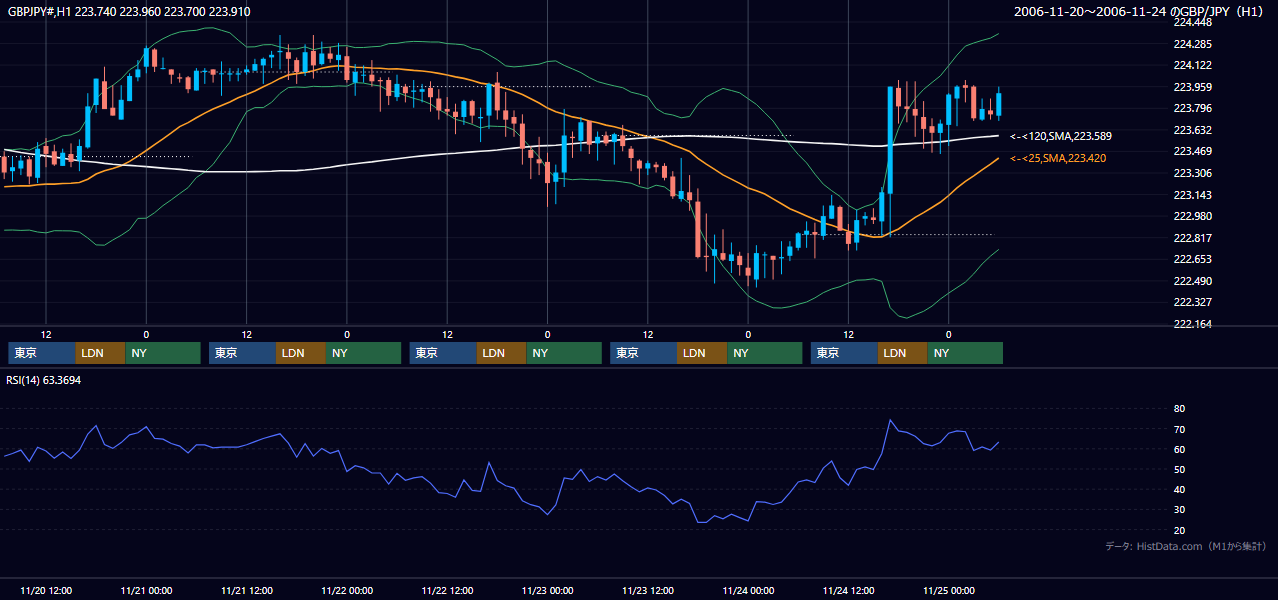Click the 222.164 price level label
Image resolution: width=1278 pixels, height=600 pixels.
(x=1193, y=324)
